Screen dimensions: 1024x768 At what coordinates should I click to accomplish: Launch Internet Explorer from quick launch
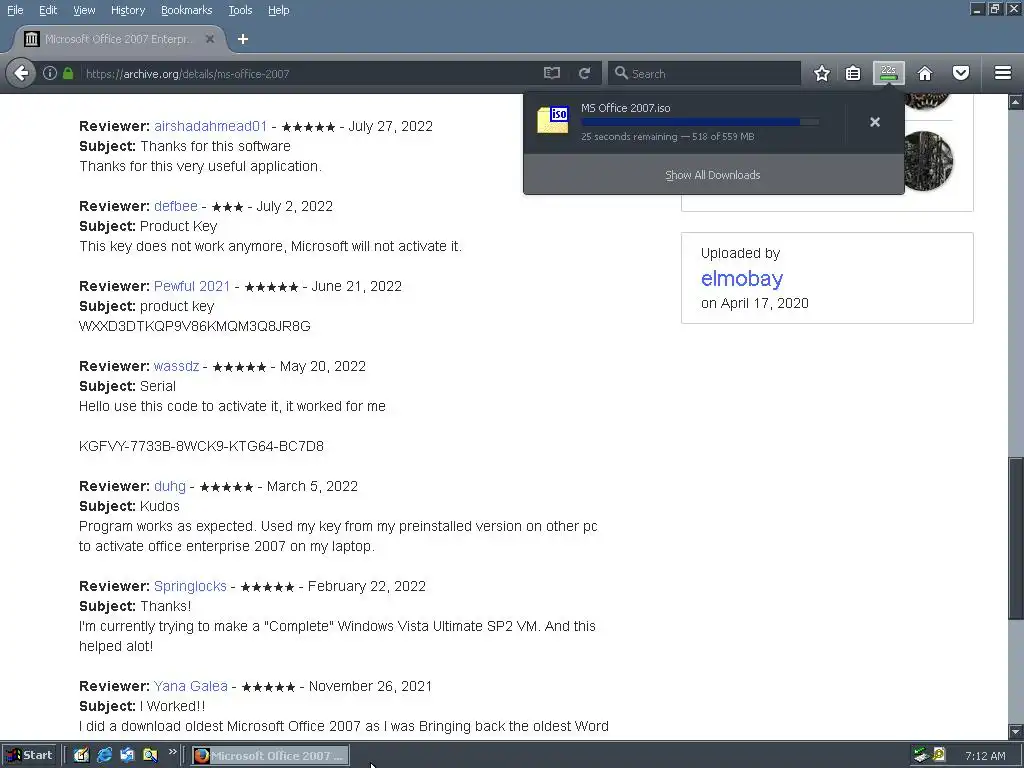pyautogui.click(x=104, y=755)
